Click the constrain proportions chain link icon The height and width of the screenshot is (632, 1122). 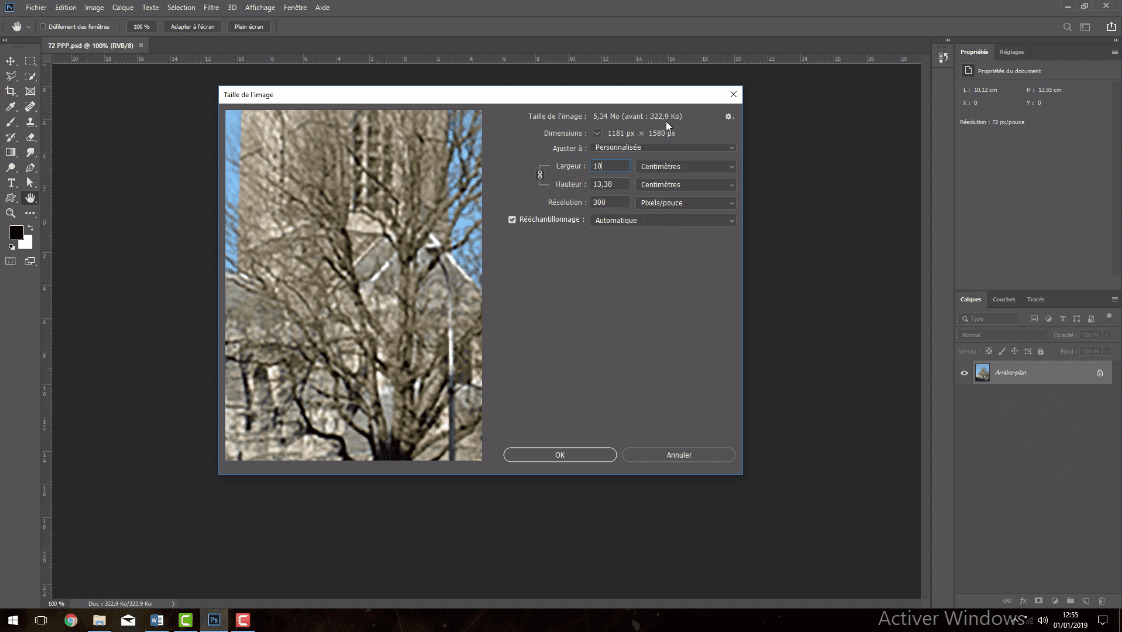(x=540, y=175)
